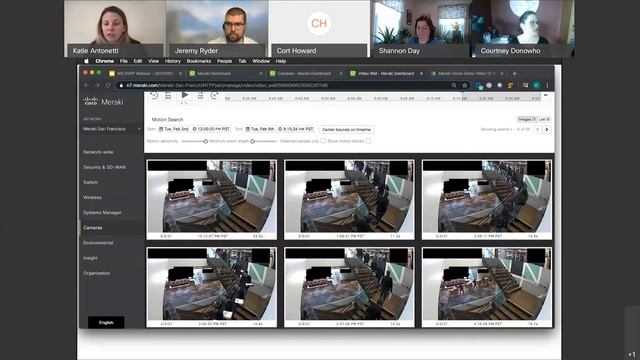Adjust the Minimum event length slider handle

252,141
